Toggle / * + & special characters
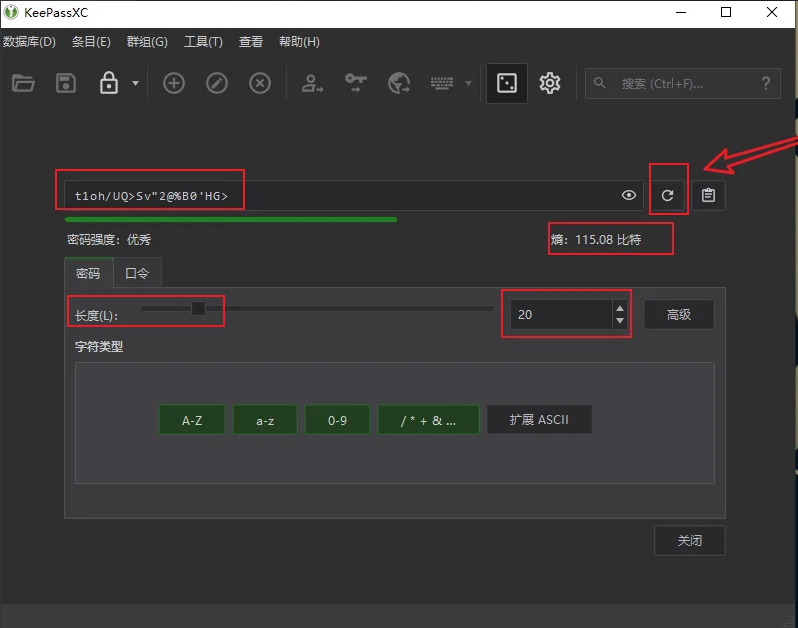The width and height of the screenshot is (798, 628). tap(428, 420)
